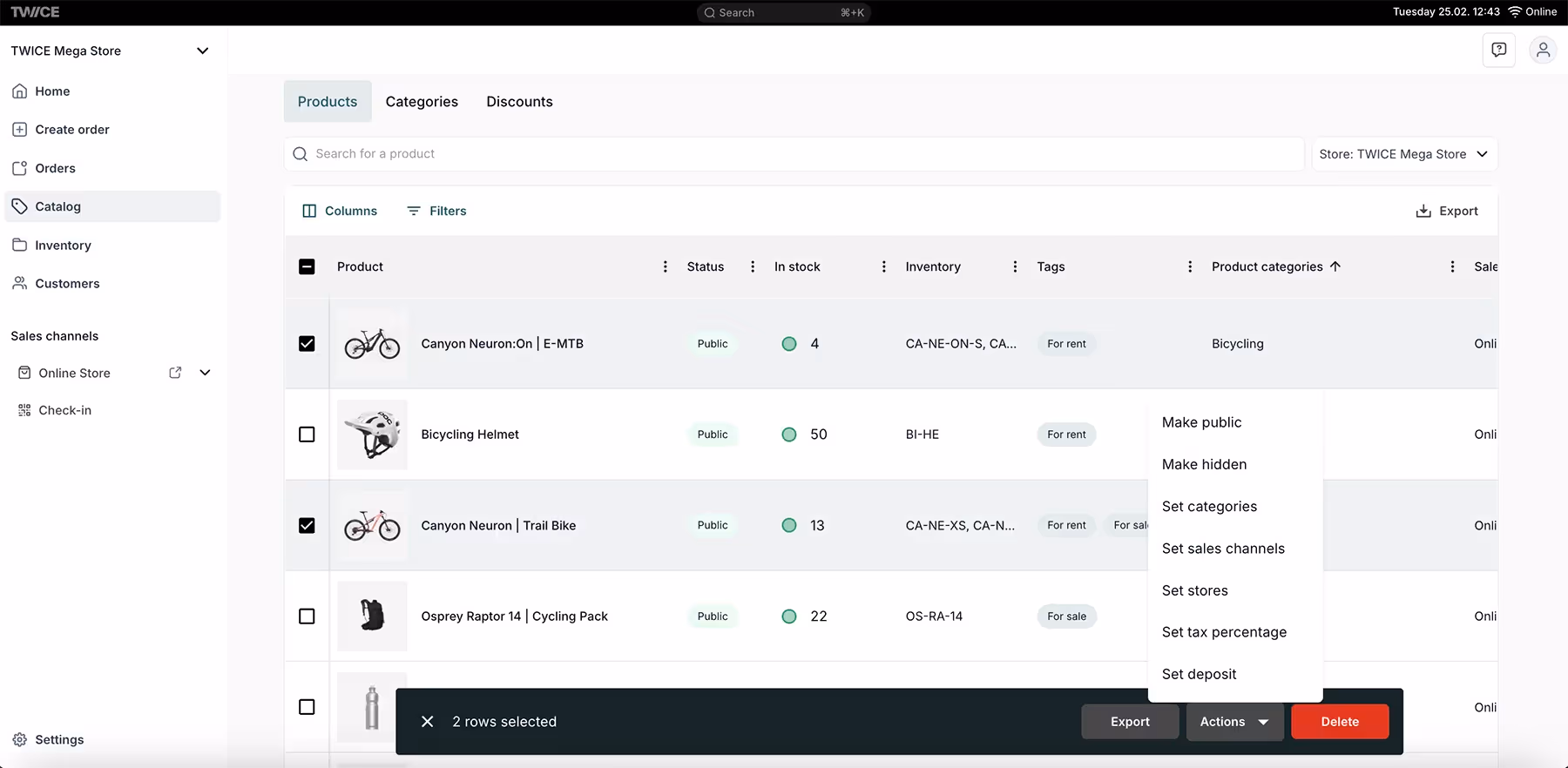Click the For sale tag on Osprey row
The width and height of the screenshot is (1568, 768).
click(1066, 616)
